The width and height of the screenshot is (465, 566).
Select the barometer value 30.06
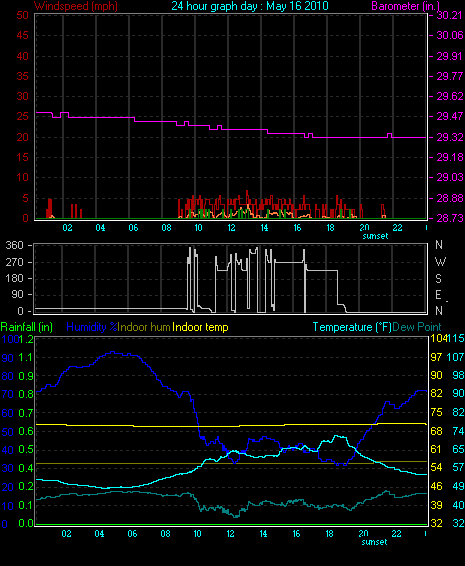click(450, 35)
